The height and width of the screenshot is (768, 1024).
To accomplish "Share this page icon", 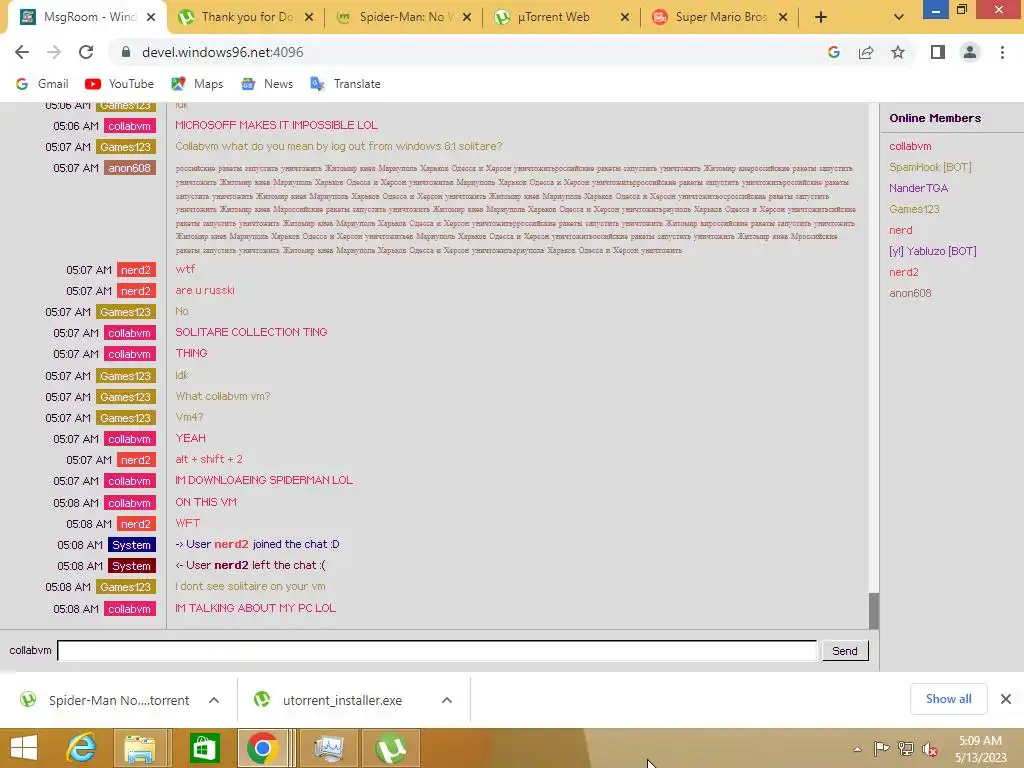I will coord(866,52).
